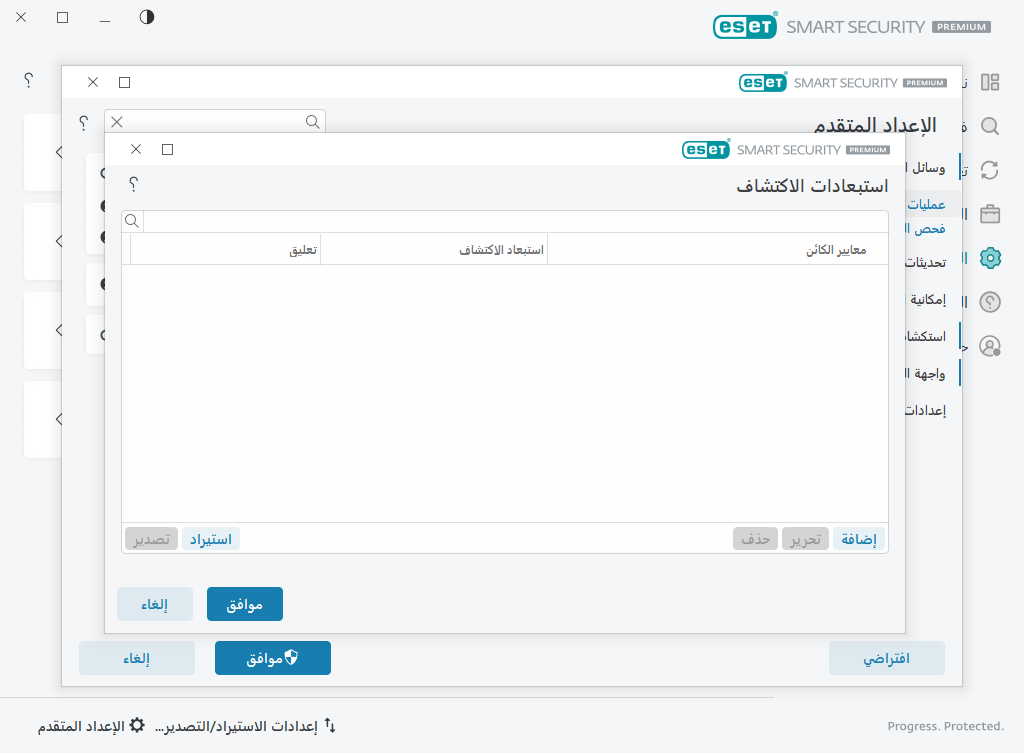Clear the search field using its X icon

click(x=116, y=121)
